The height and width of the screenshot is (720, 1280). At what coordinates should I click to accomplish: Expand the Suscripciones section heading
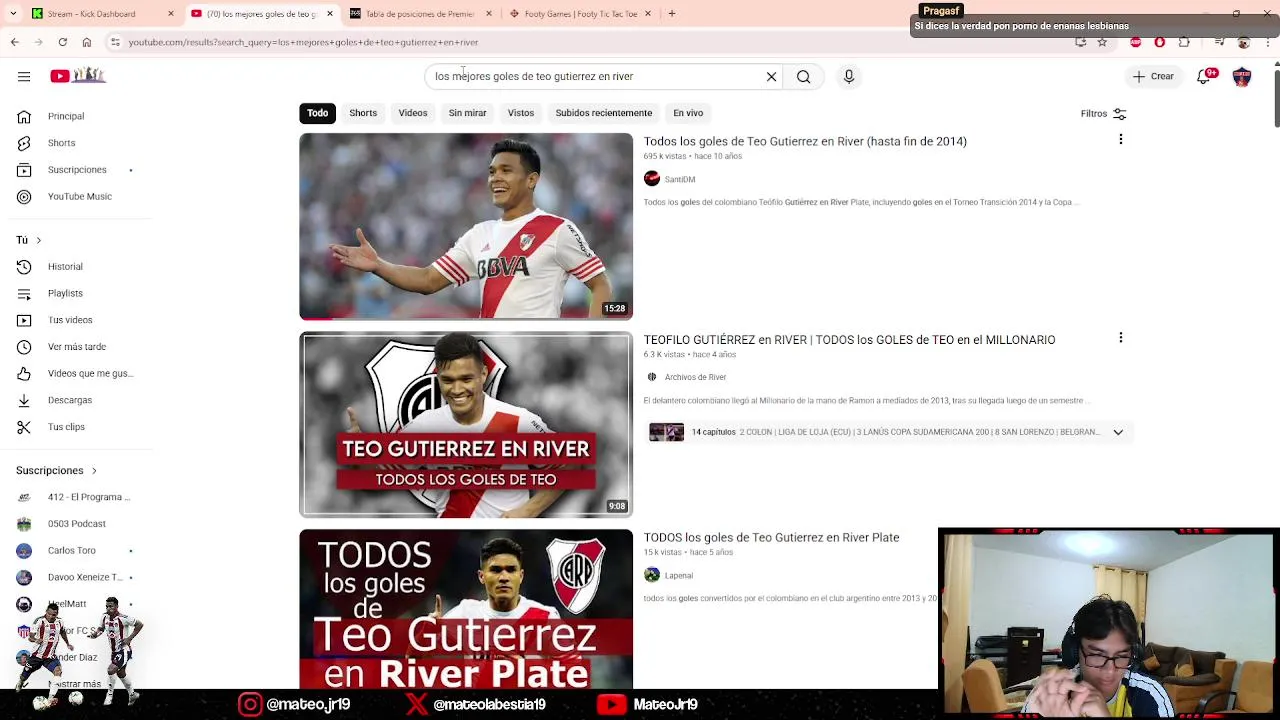[x=57, y=470]
